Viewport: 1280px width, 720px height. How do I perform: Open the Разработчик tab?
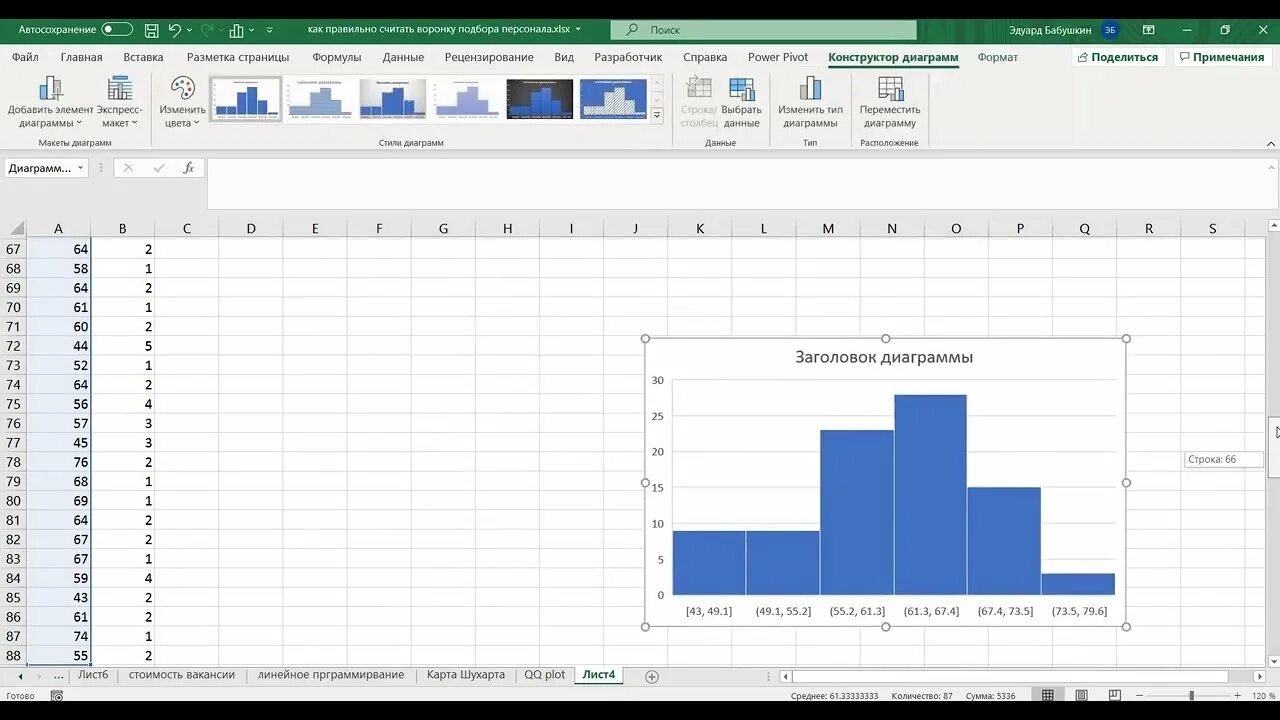(x=628, y=57)
